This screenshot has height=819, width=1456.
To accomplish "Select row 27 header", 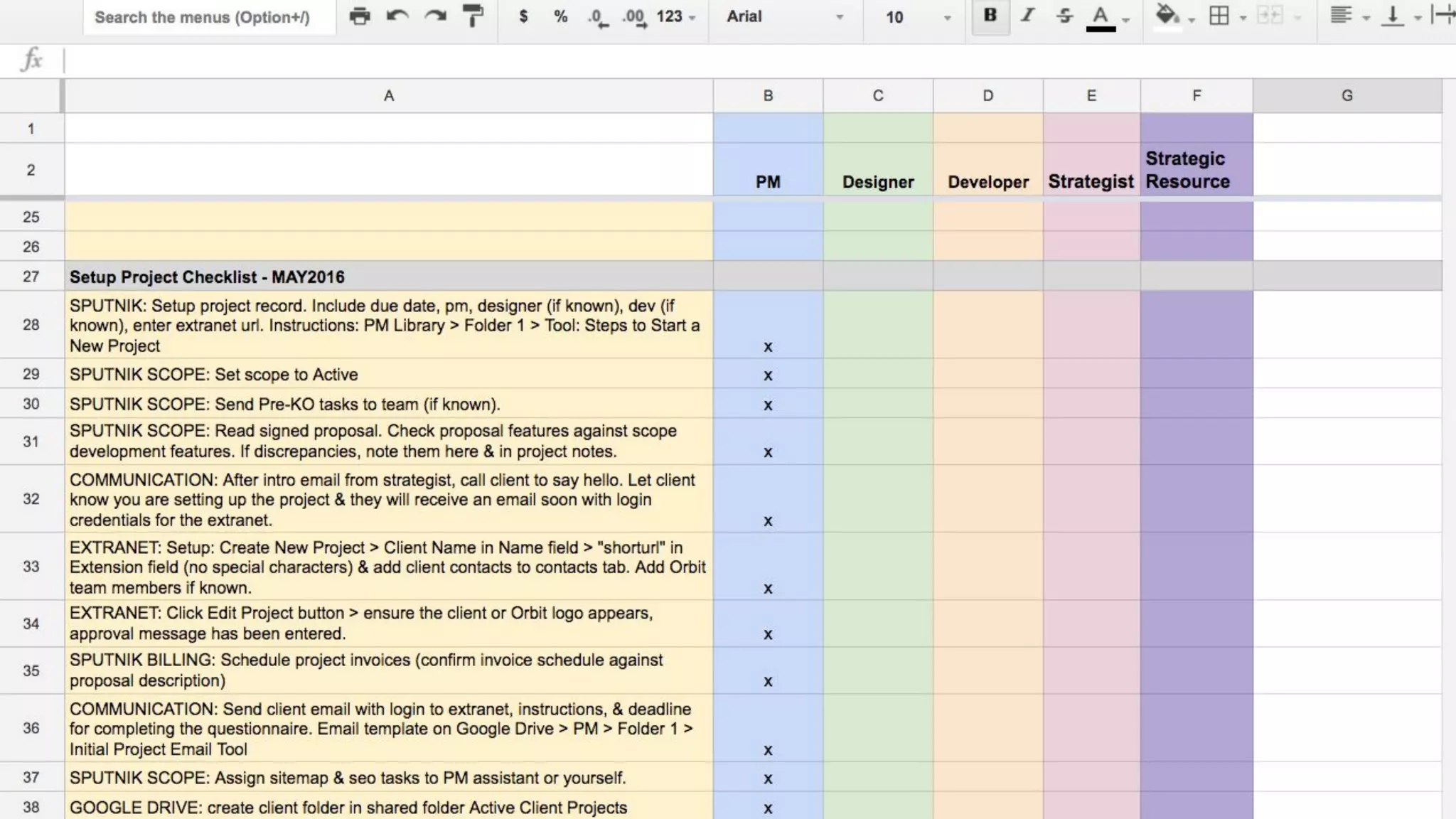I will 31,277.
